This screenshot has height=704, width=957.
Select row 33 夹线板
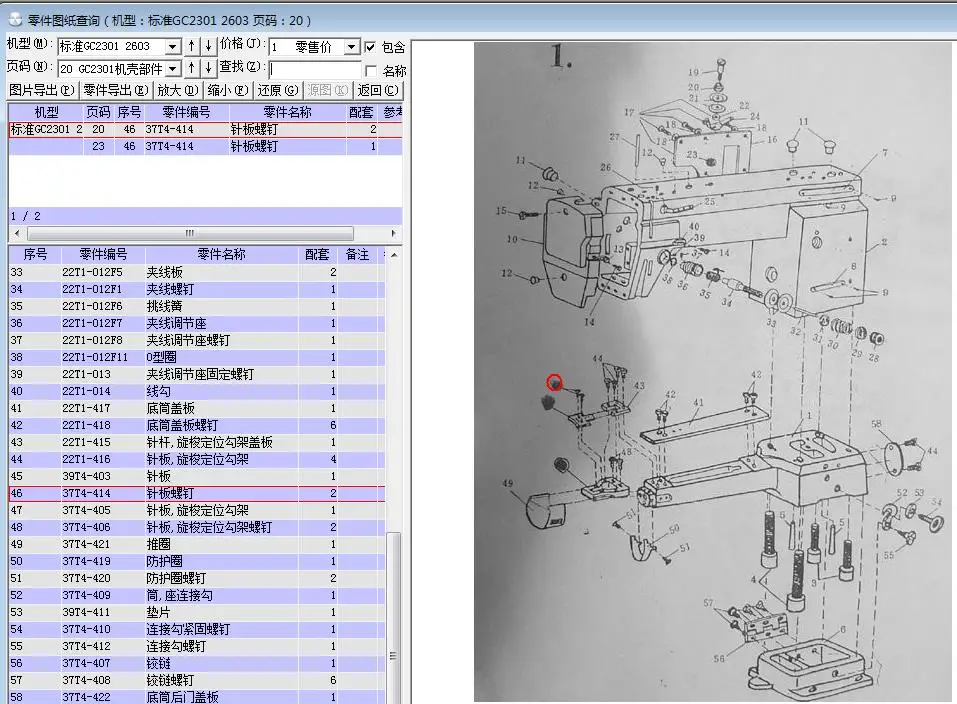tap(197, 272)
